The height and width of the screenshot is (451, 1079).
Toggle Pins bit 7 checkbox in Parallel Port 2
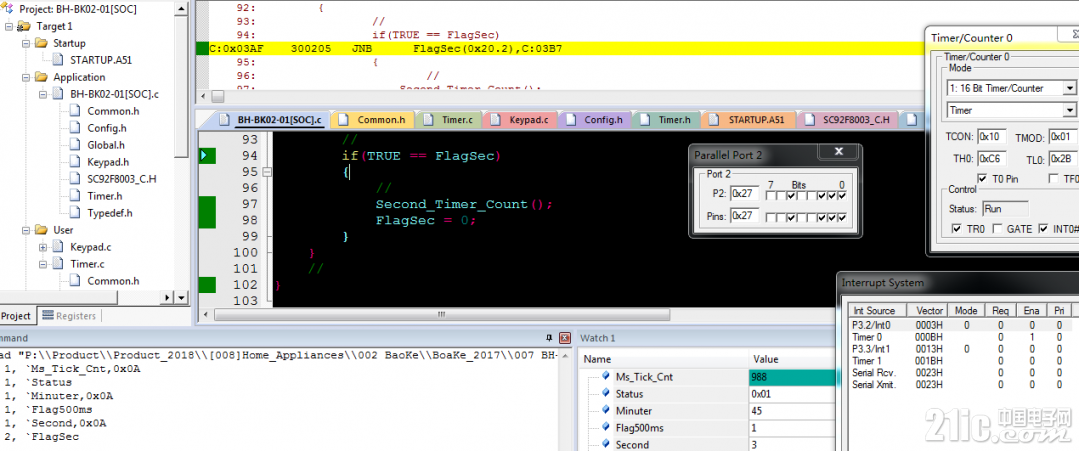pos(771,218)
